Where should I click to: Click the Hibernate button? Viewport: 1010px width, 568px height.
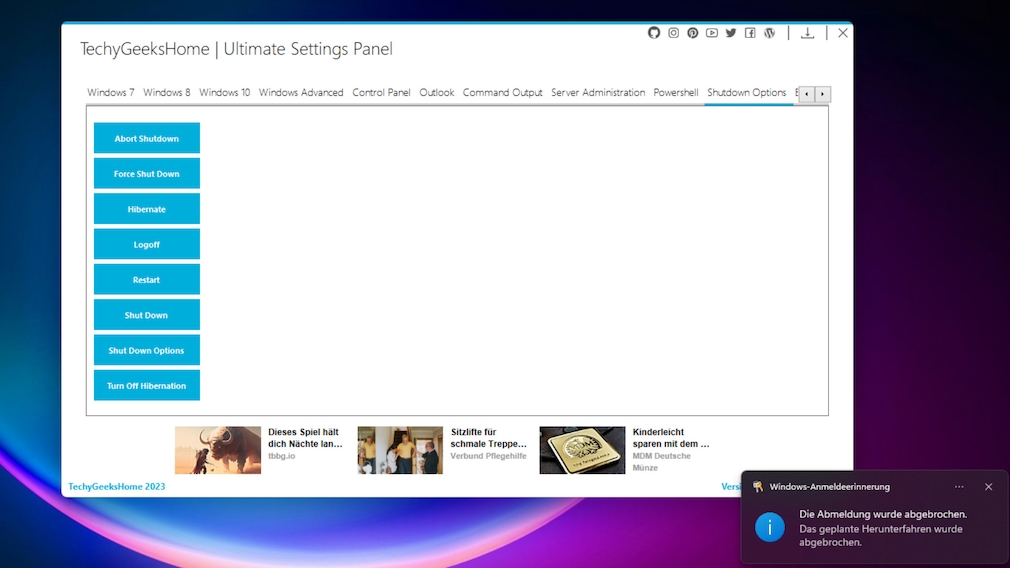147,209
